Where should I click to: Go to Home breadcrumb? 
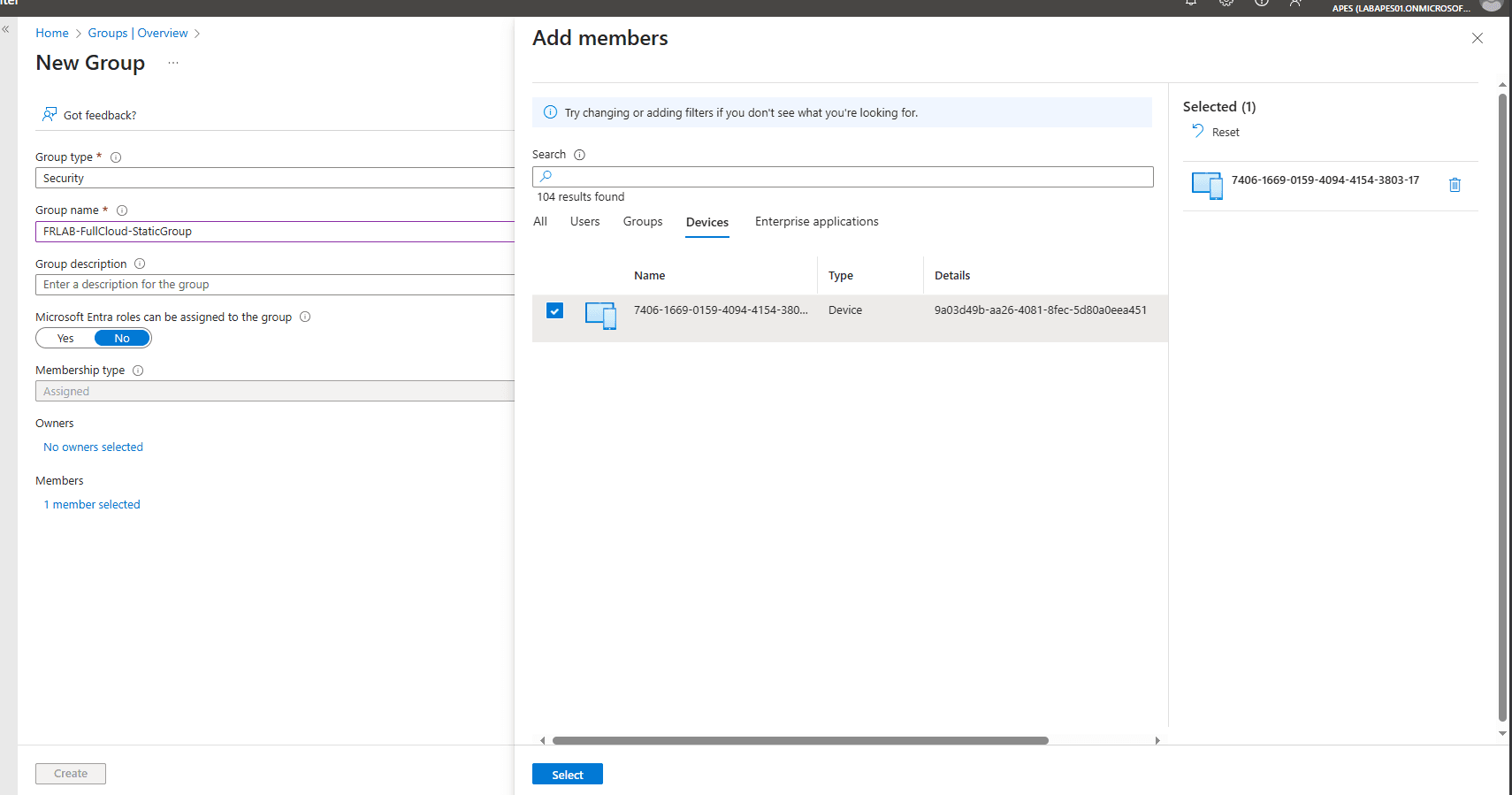coord(52,33)
